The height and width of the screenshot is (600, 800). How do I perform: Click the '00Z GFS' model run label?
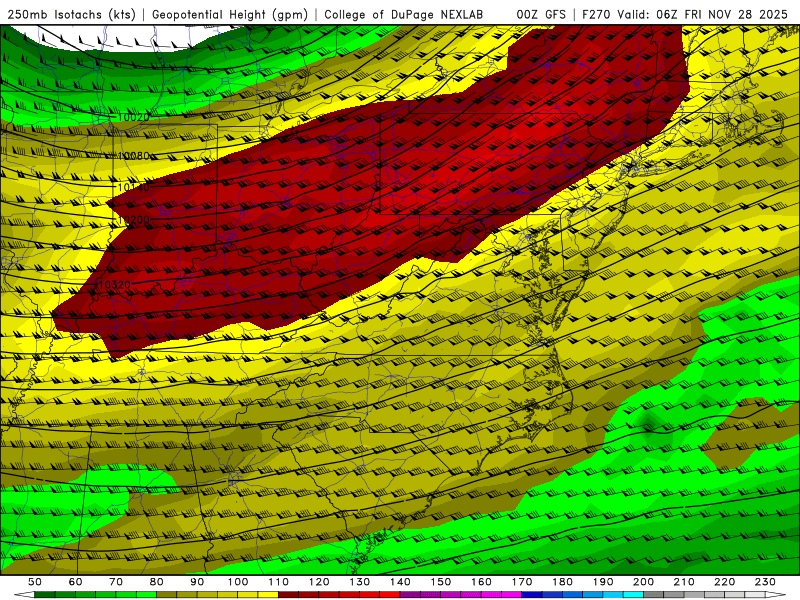click(x=541, y=15)
